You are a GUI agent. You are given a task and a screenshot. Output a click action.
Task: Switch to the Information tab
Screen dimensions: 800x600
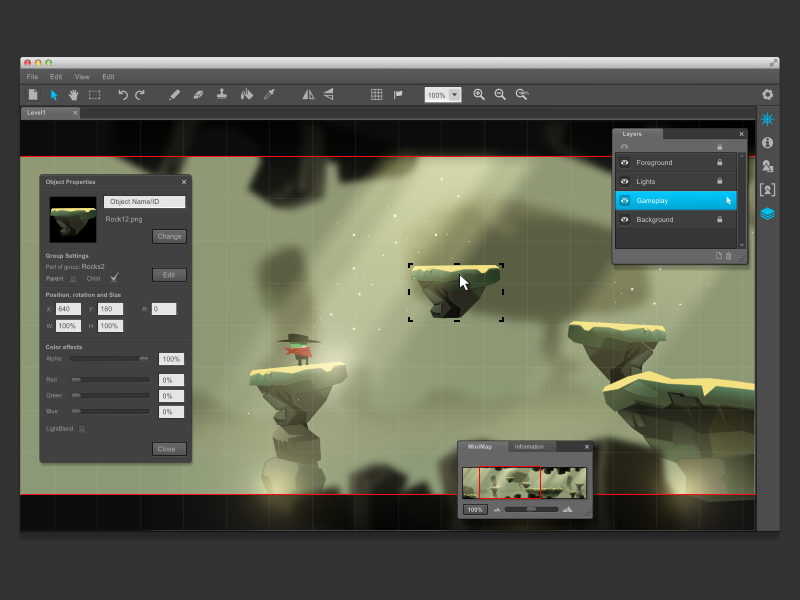click(x=529, y=447)
